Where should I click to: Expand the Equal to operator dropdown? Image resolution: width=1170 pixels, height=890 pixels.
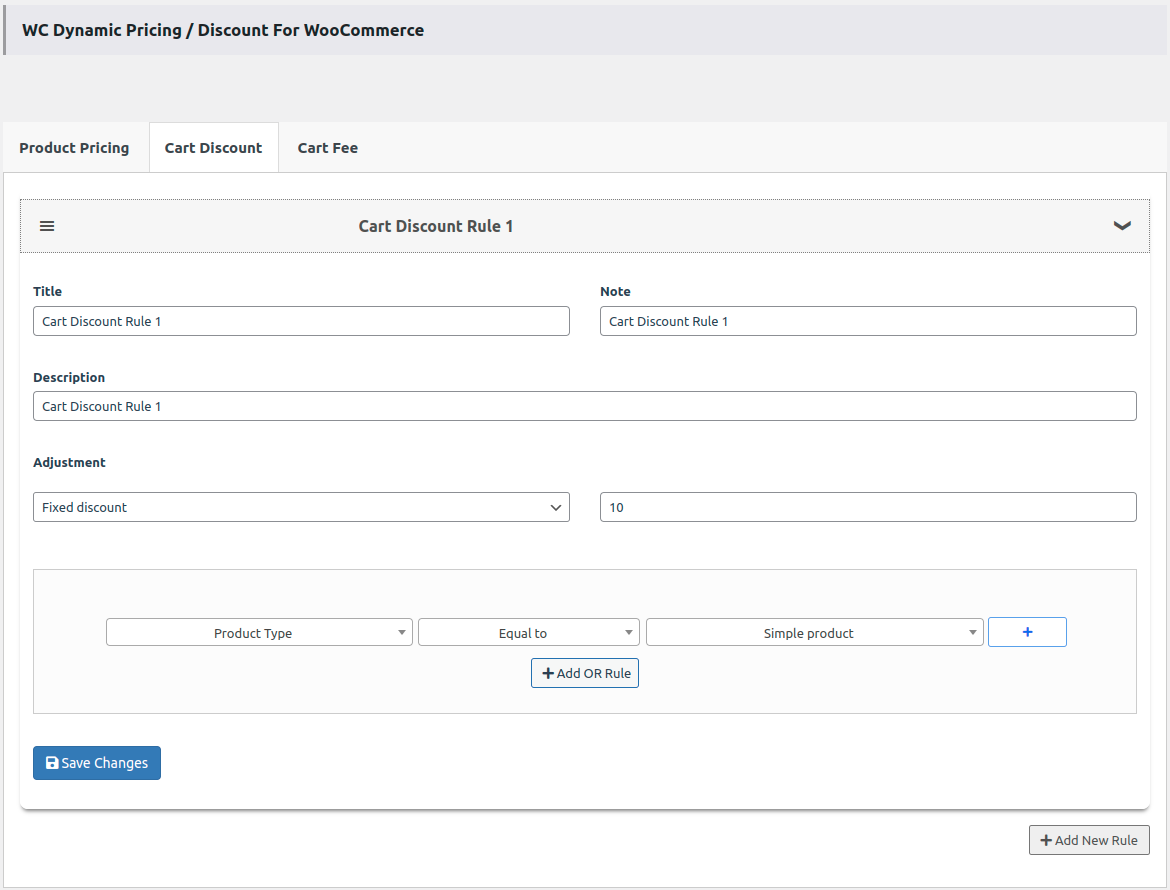[528, 633]
